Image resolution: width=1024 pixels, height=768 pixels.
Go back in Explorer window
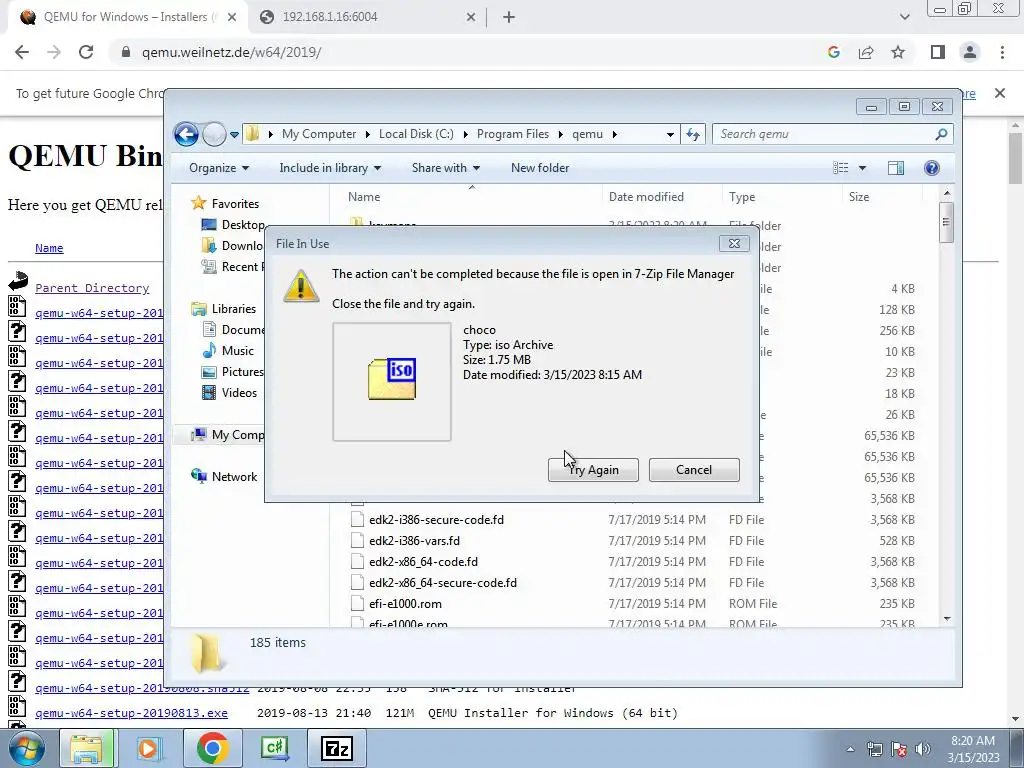click(x=186, y=135)
